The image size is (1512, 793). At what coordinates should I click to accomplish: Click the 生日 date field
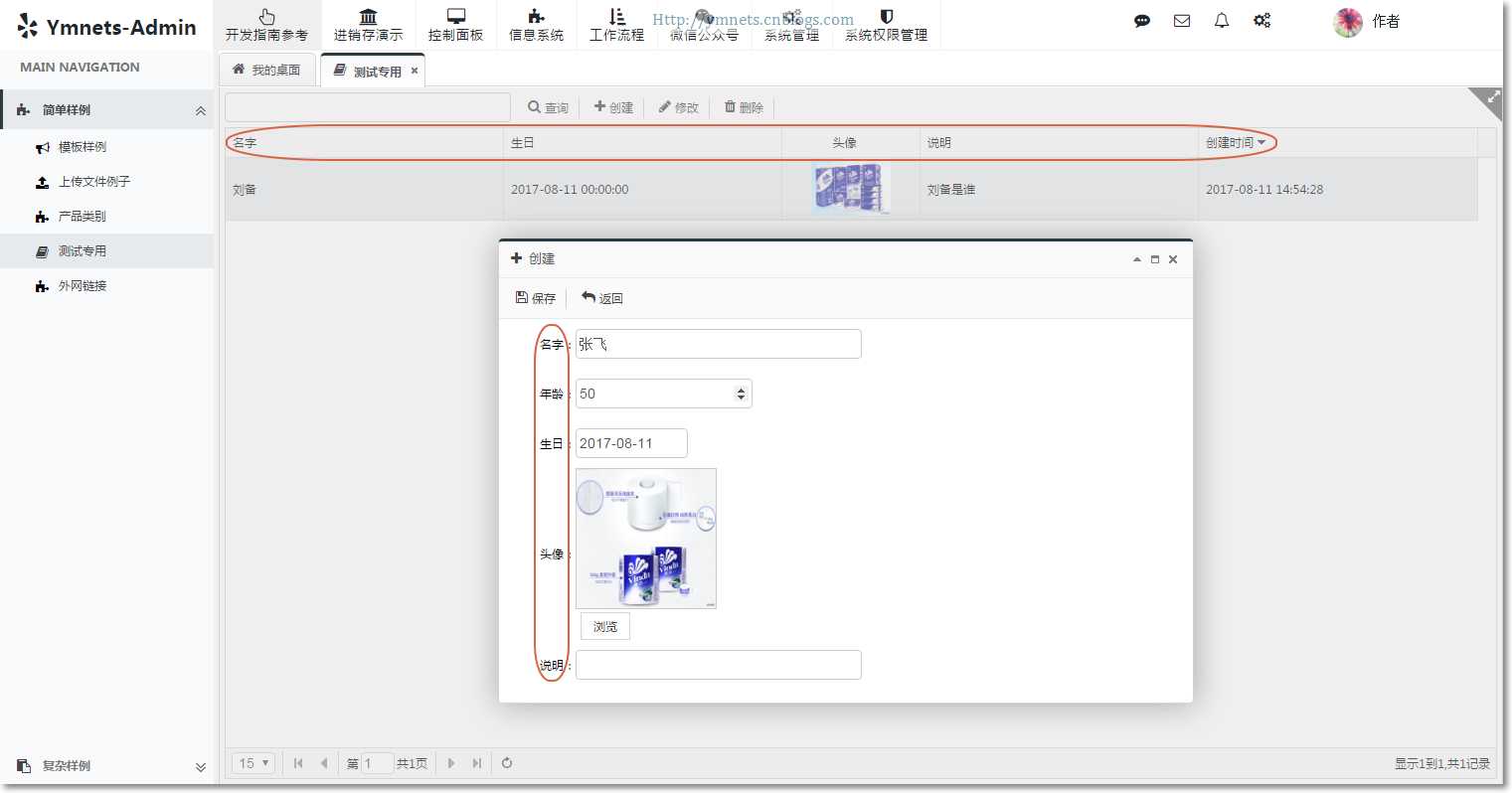pos(631,443)
